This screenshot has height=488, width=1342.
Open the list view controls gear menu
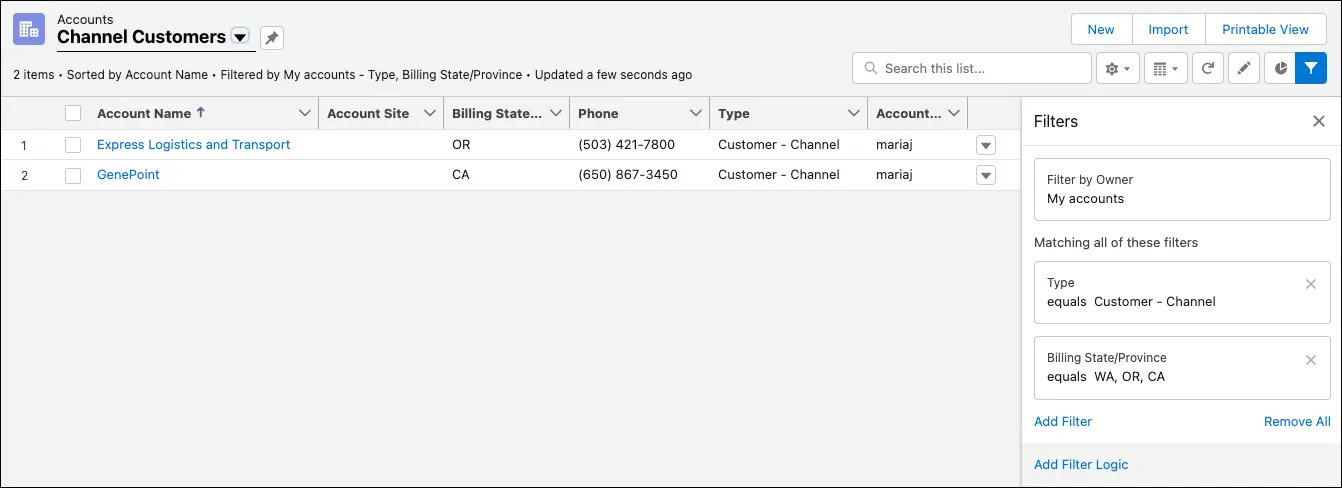(1118, 69)
